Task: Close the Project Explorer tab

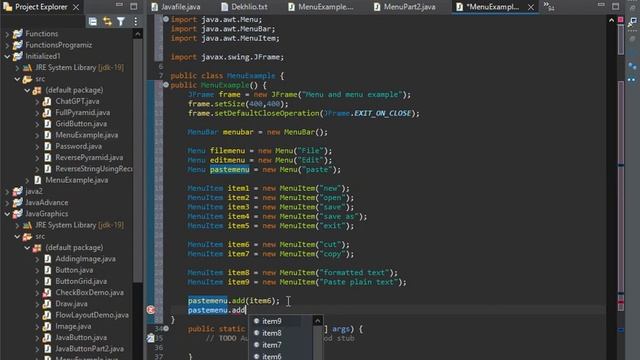Action: click(76, 7)
